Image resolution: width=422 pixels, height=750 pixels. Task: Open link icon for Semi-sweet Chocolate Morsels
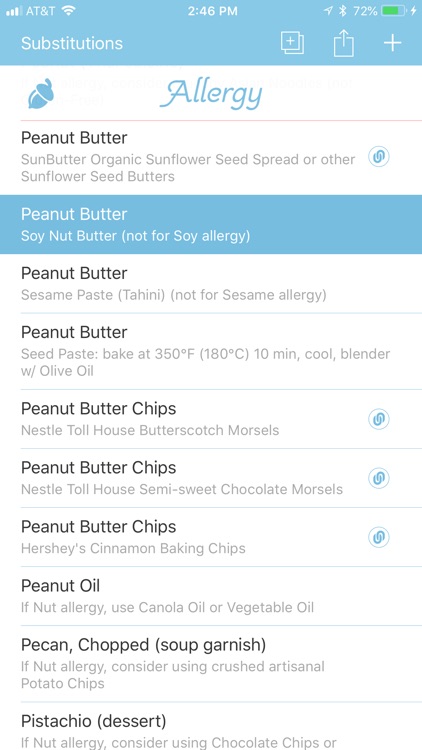tap(378, 478)
